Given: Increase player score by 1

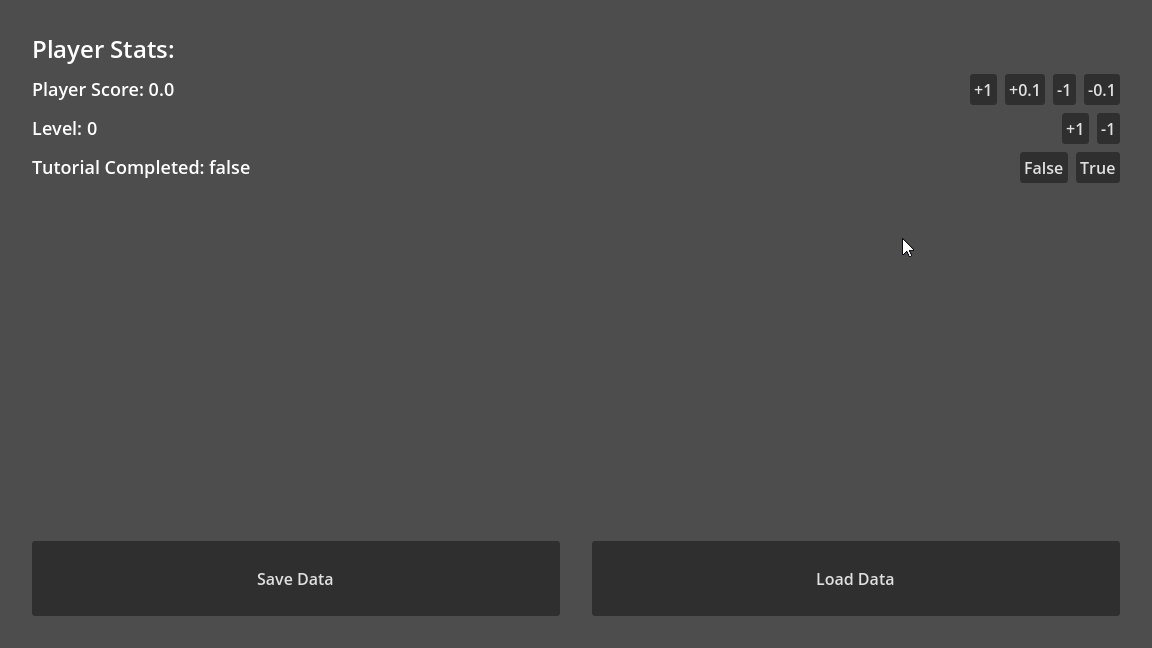Looking at the screenshot, I should pyautogui.click(x=983, y=90).
